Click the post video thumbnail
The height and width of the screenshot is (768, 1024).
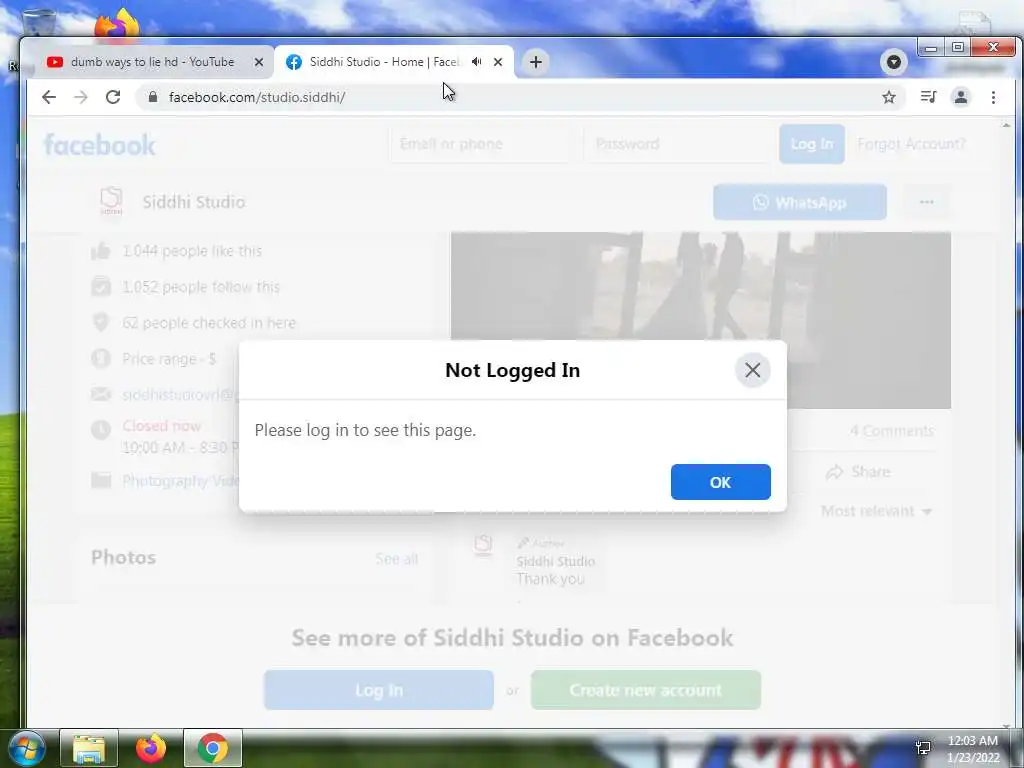pos(700,320)
